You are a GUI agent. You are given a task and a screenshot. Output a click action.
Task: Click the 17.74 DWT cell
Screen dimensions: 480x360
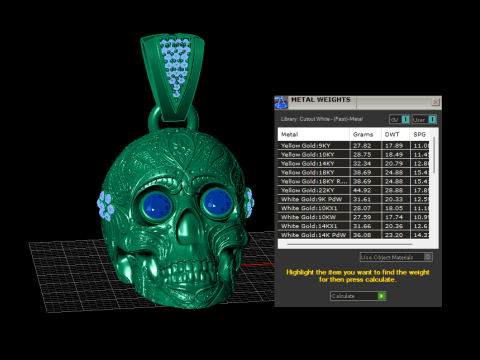[396, 217]
